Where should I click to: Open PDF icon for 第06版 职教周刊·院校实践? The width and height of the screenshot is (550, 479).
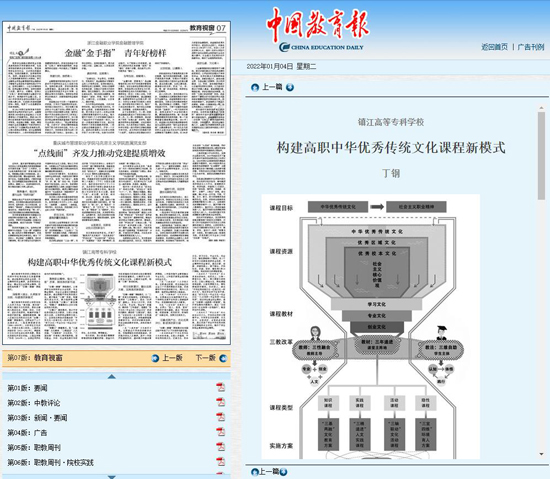tap(220, 462)
